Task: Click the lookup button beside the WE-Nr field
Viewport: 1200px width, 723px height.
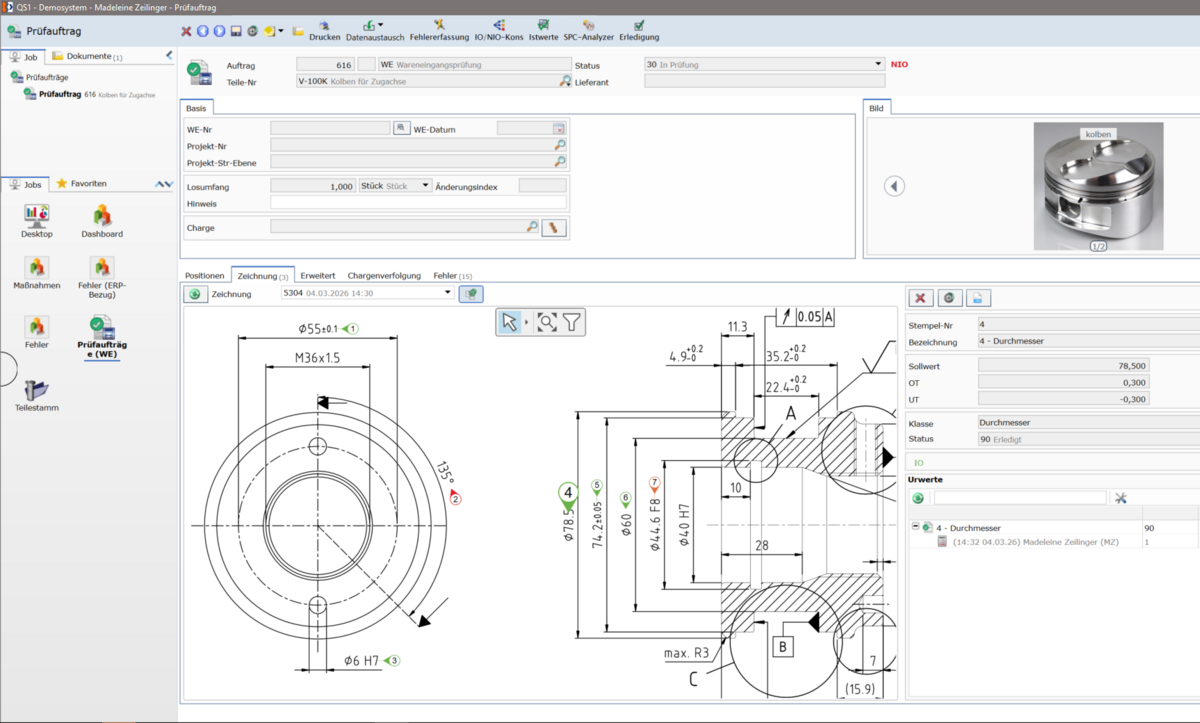Action: (402, 128)
